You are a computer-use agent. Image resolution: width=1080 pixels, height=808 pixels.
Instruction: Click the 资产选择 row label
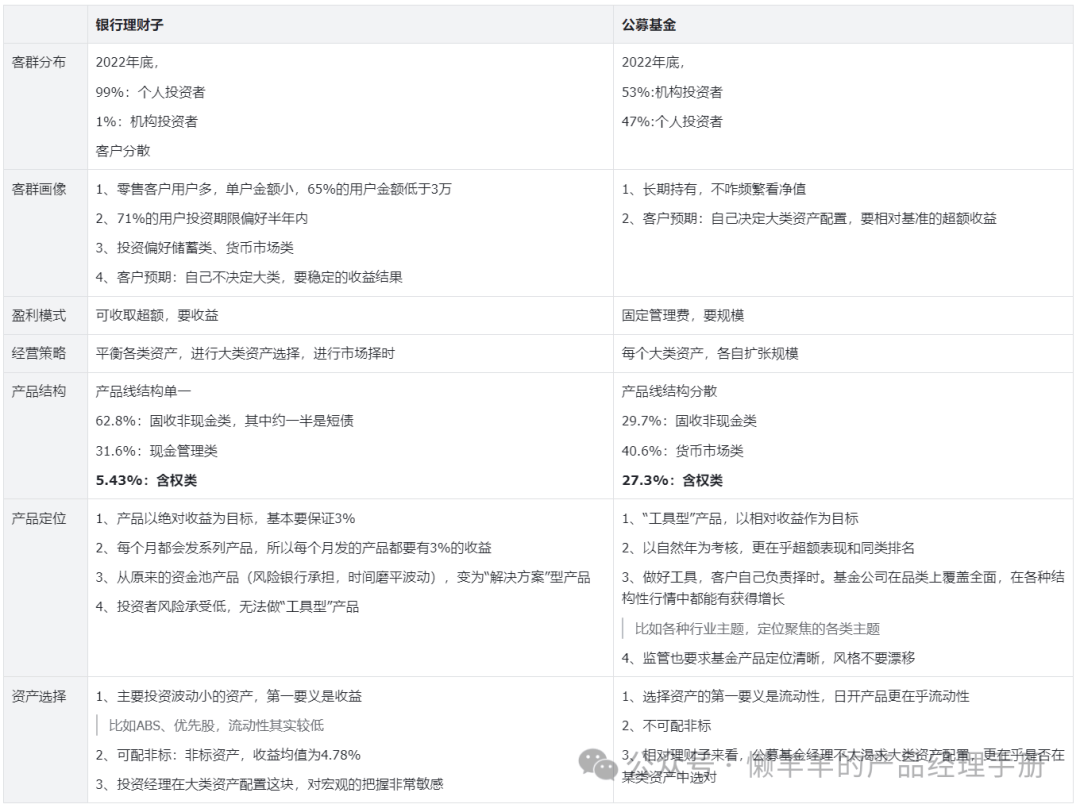coord(39,696)
